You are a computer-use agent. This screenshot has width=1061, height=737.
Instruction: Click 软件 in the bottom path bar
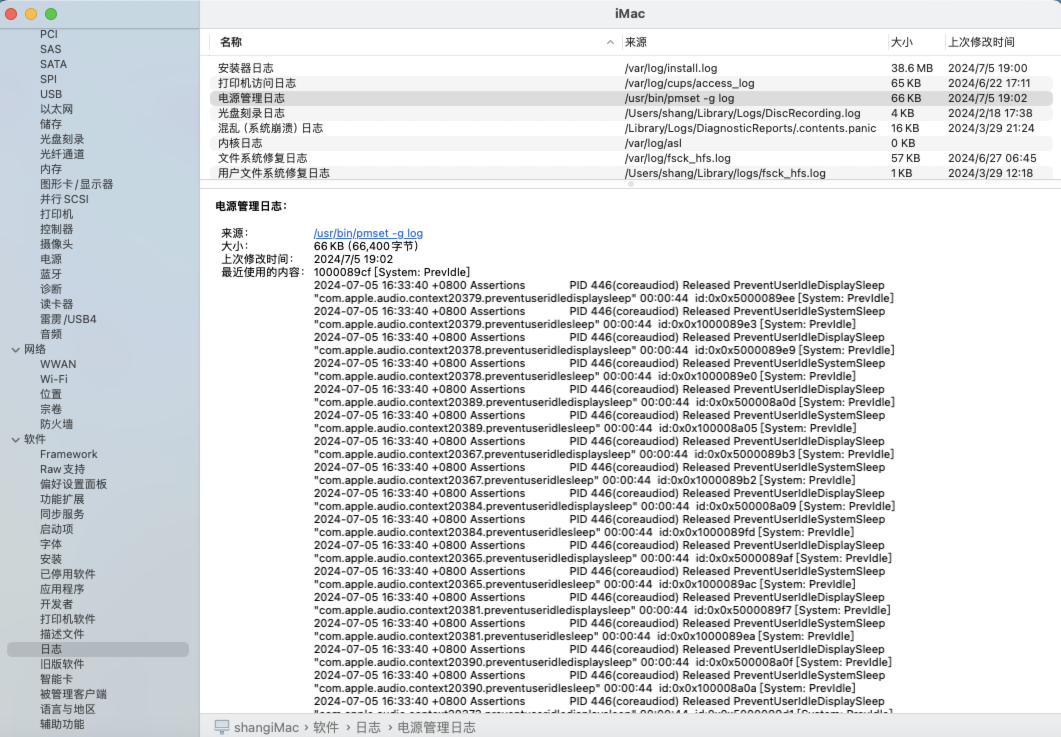[326, 727]
